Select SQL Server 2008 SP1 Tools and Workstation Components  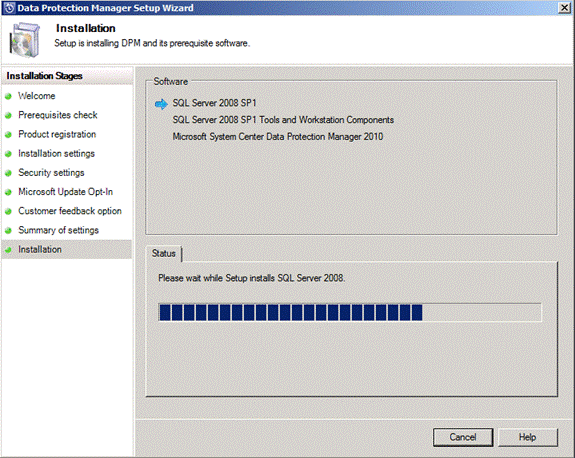[x=283, y=120]
